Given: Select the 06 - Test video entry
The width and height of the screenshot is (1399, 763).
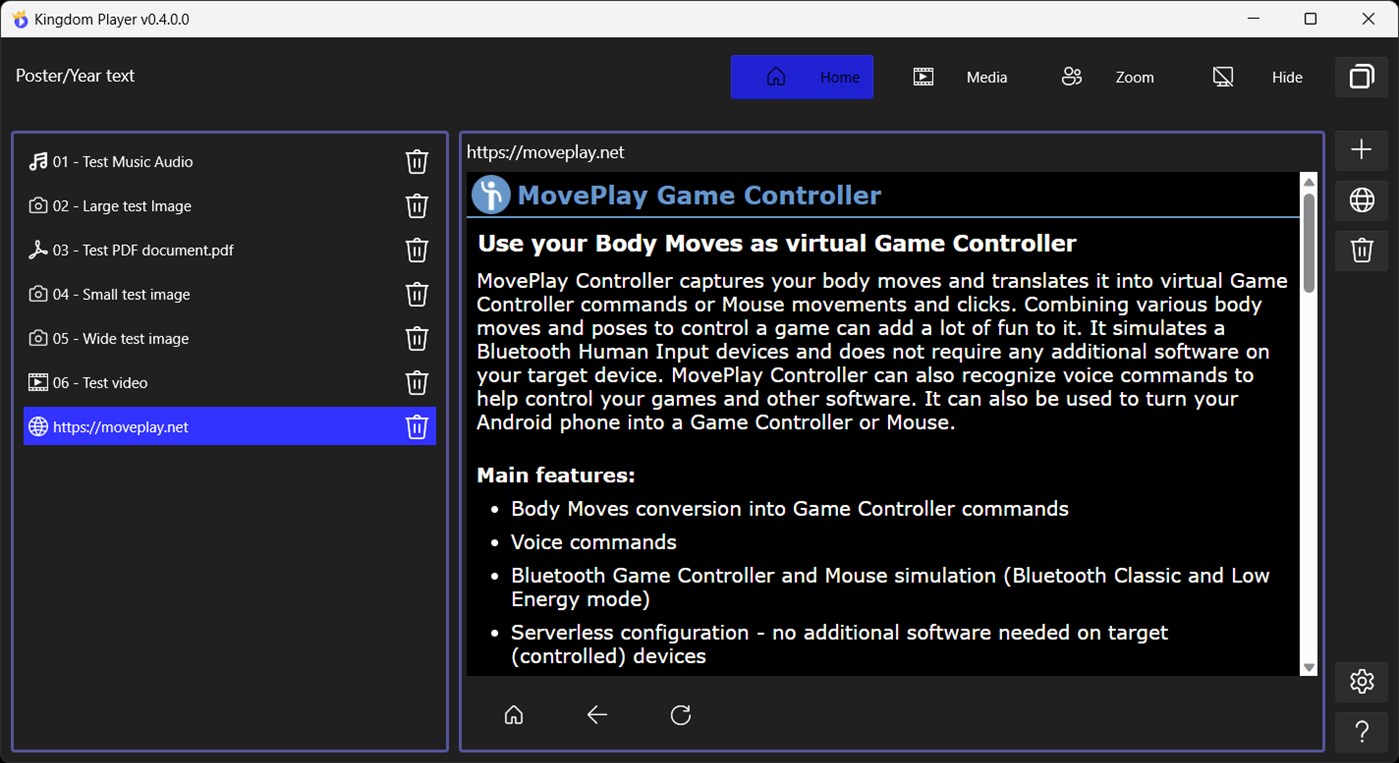Looking at the screenshot, I should tap(230, 382).
